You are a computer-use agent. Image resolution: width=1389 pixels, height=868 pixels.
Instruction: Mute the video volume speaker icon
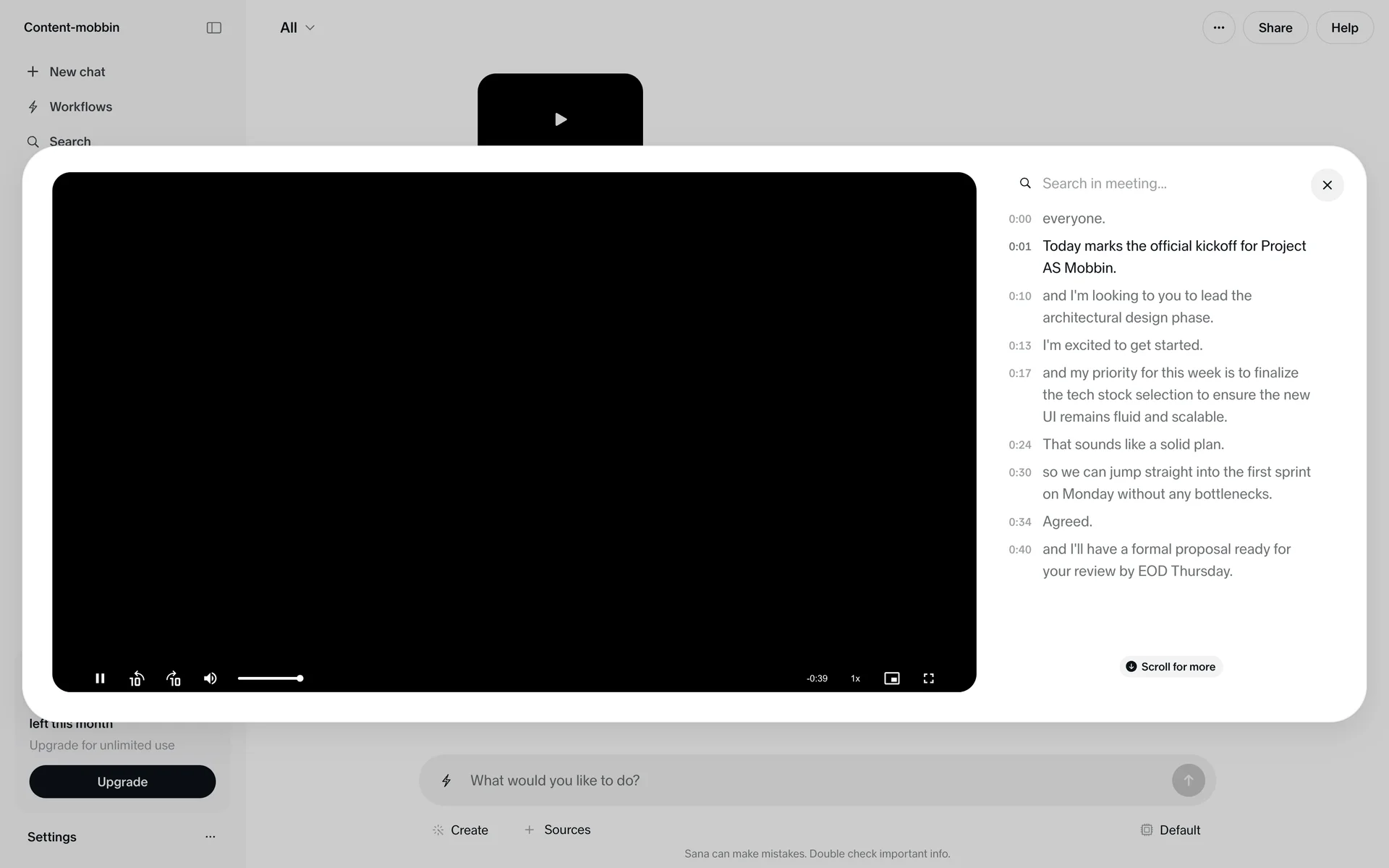(x=211, y=678)
